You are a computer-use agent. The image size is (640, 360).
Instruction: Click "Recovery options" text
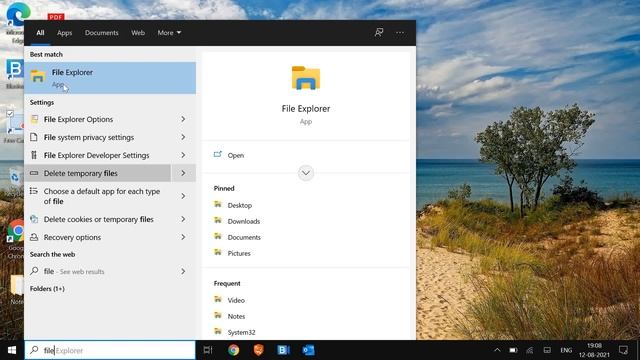pyautogui.click(x=72, y=237)
